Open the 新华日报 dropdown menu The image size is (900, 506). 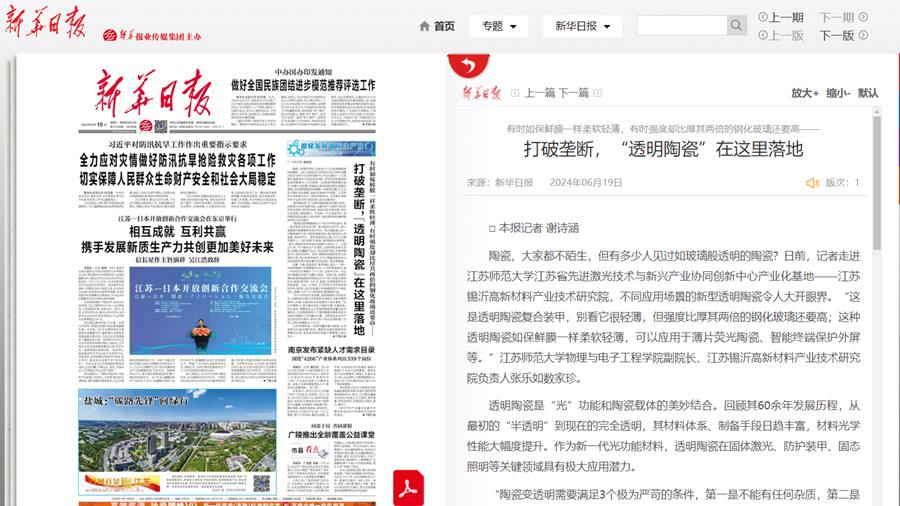pyautogui.click(x=582, y=26)
